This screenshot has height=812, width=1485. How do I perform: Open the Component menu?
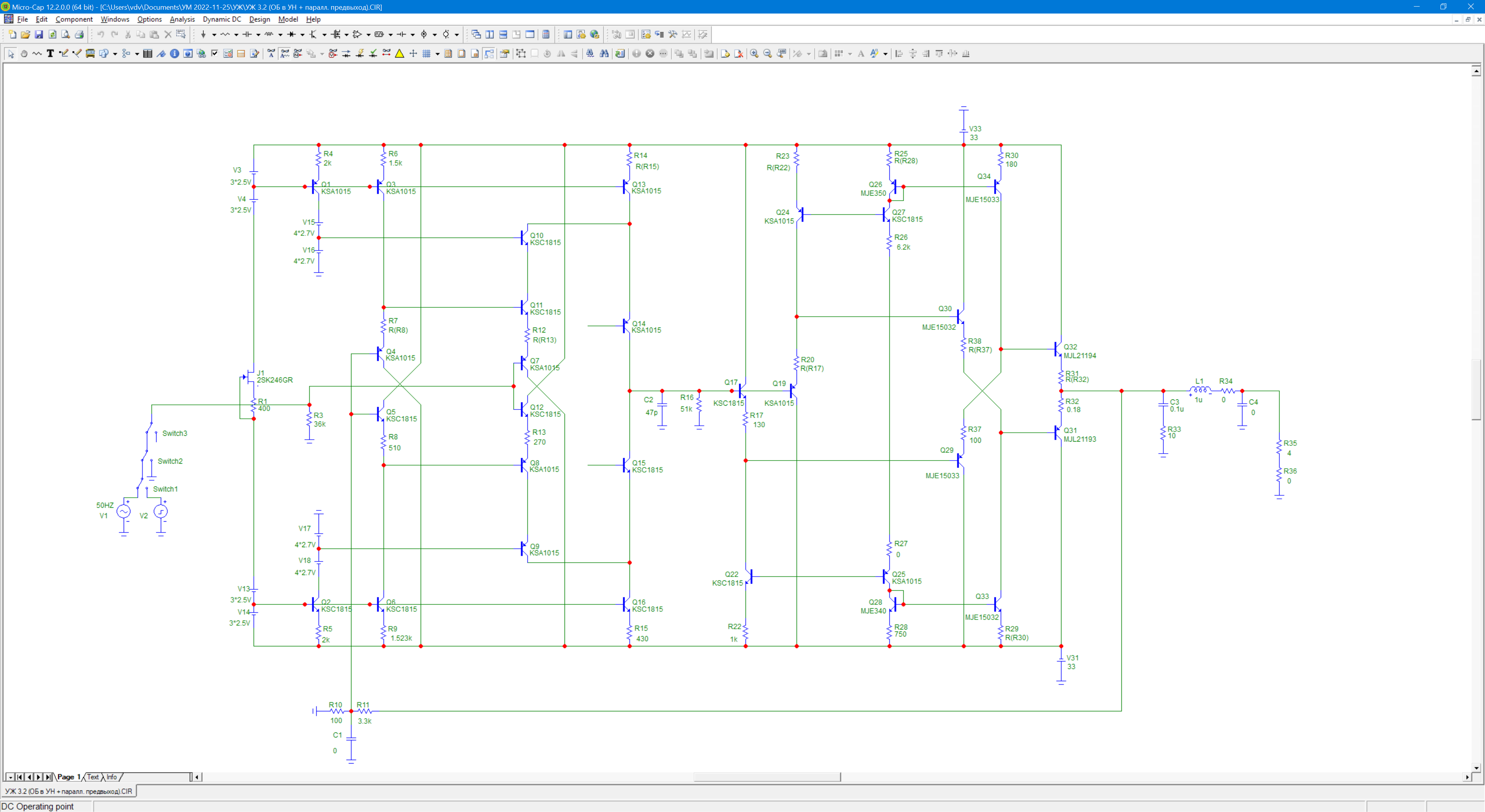point(74,19)
